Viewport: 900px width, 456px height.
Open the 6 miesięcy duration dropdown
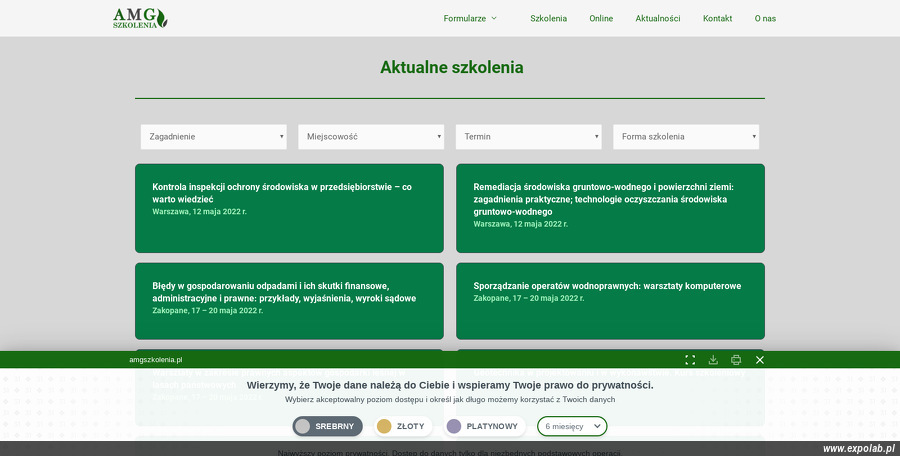(x=572, y=426)
